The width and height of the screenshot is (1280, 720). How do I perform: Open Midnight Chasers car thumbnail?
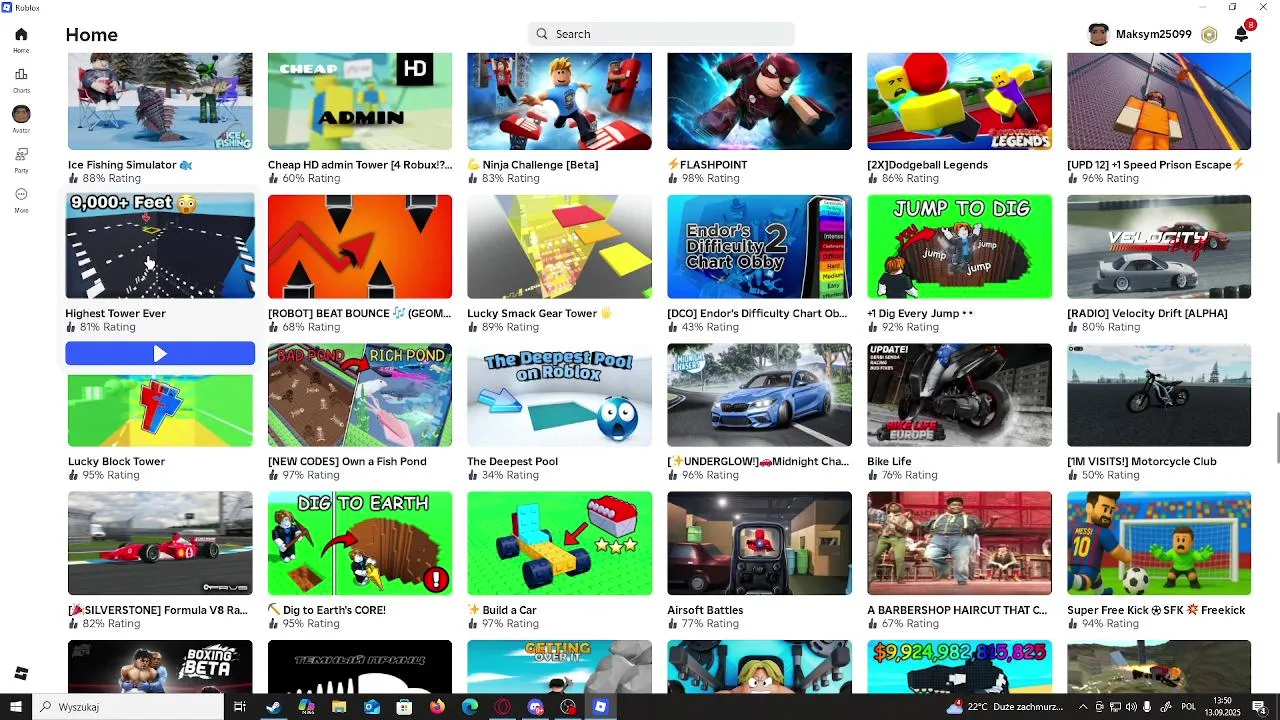(759, 395)
